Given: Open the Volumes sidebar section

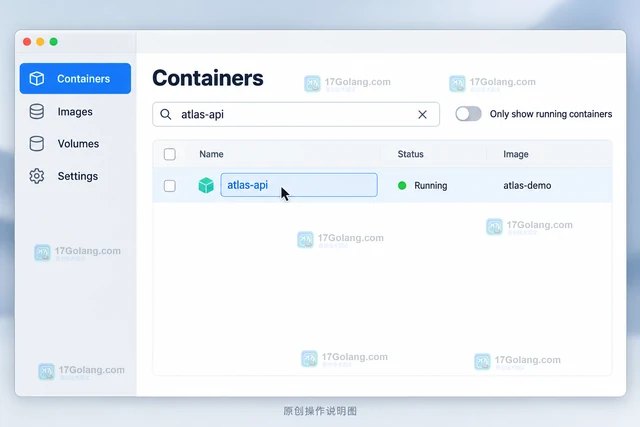Looking at the screenshot, I should pyautogui.click(x=75, y=144).
